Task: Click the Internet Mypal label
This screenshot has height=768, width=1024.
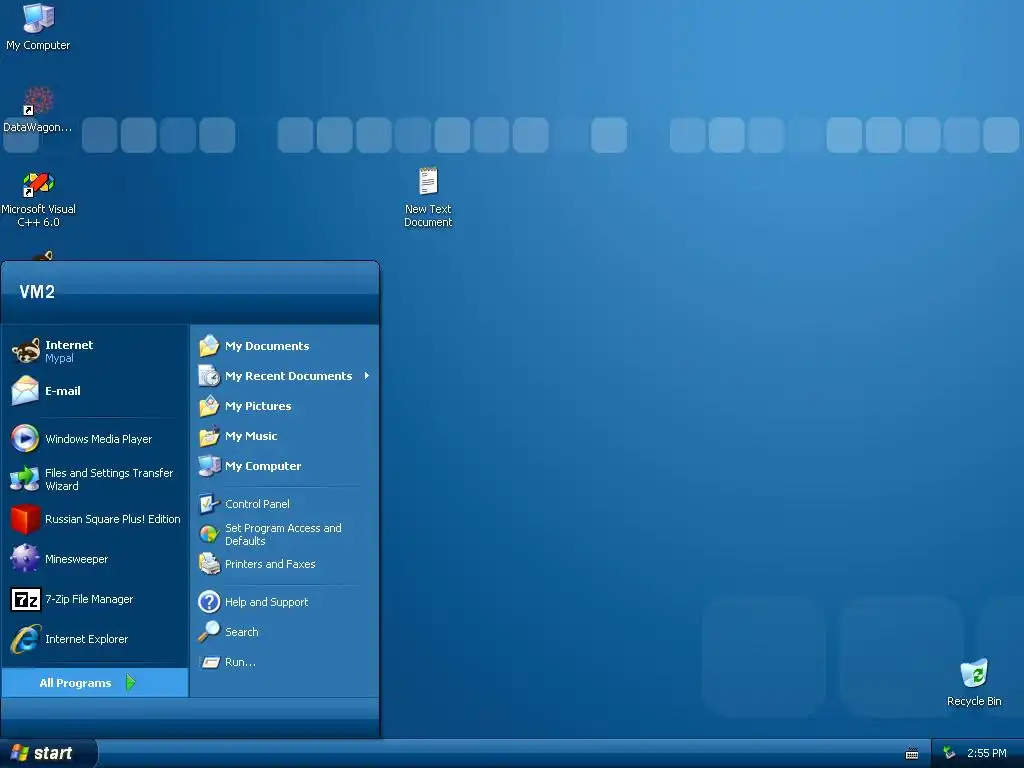Action: click(69, 351)
